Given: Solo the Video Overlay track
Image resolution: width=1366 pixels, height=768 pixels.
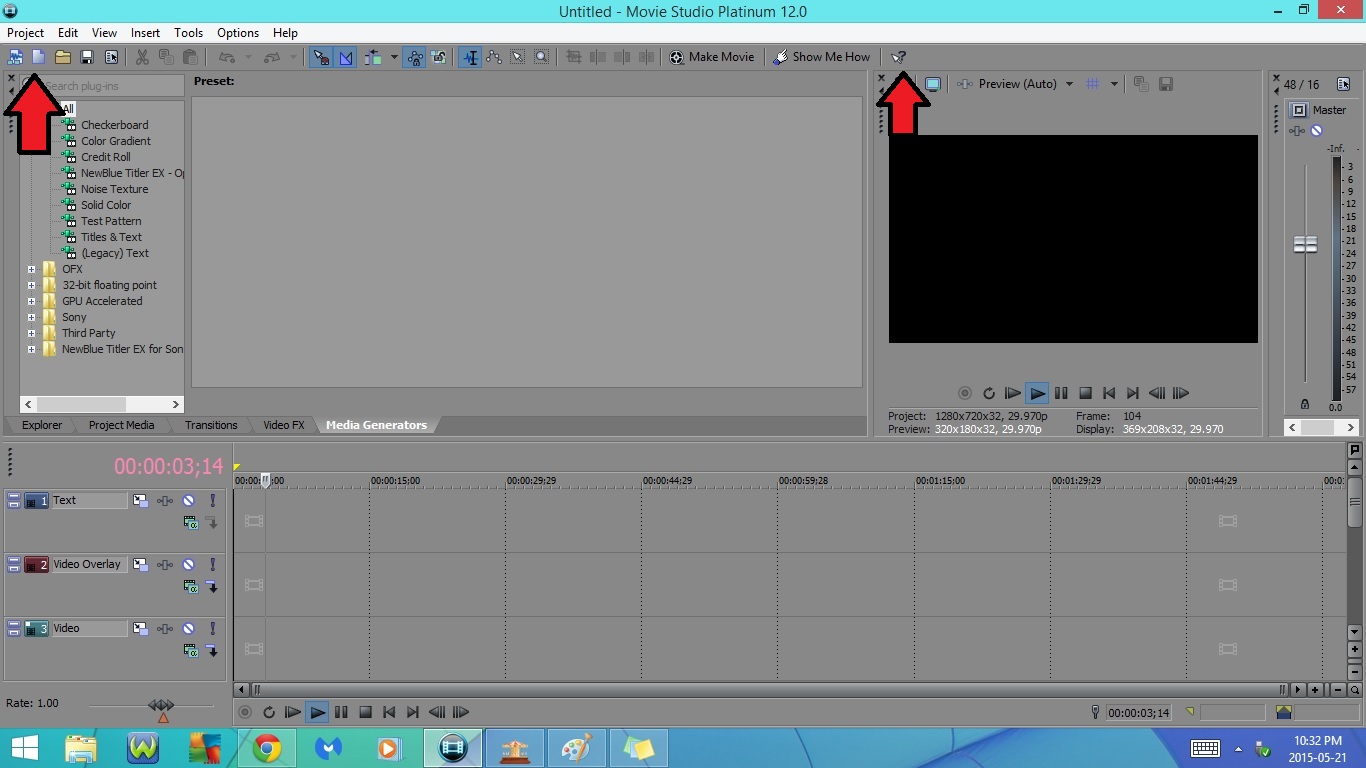Looking at the screenshot, I should point(212,564).
